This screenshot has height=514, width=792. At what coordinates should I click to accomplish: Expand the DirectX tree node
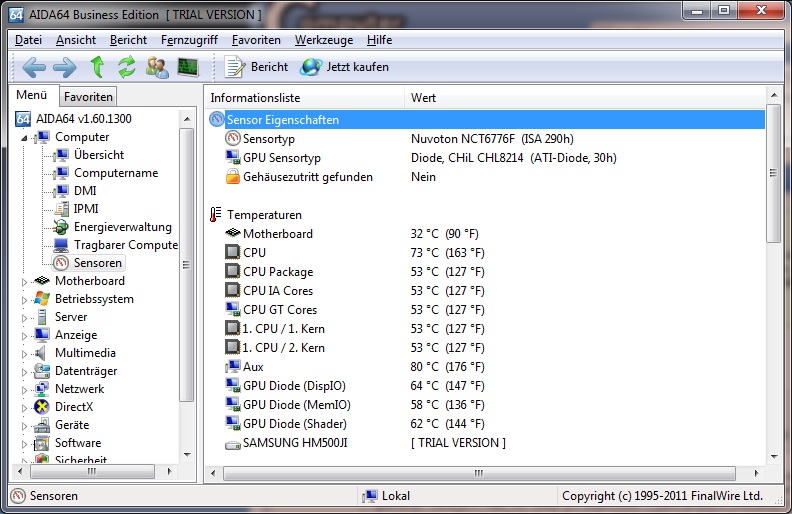click(x=24, y=408)
